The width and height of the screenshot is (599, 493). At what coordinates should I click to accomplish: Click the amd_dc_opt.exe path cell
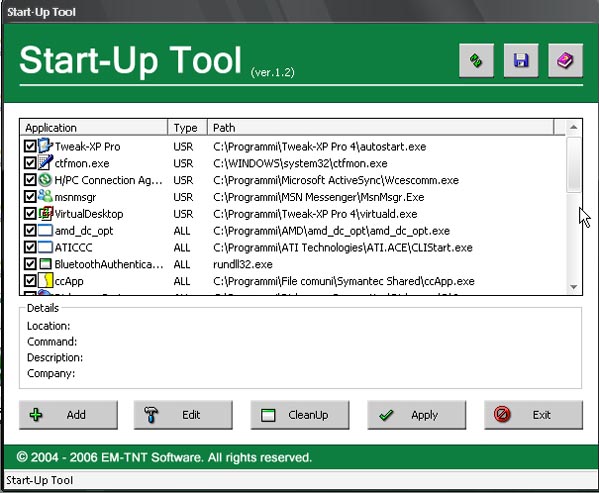click(332, 231)
